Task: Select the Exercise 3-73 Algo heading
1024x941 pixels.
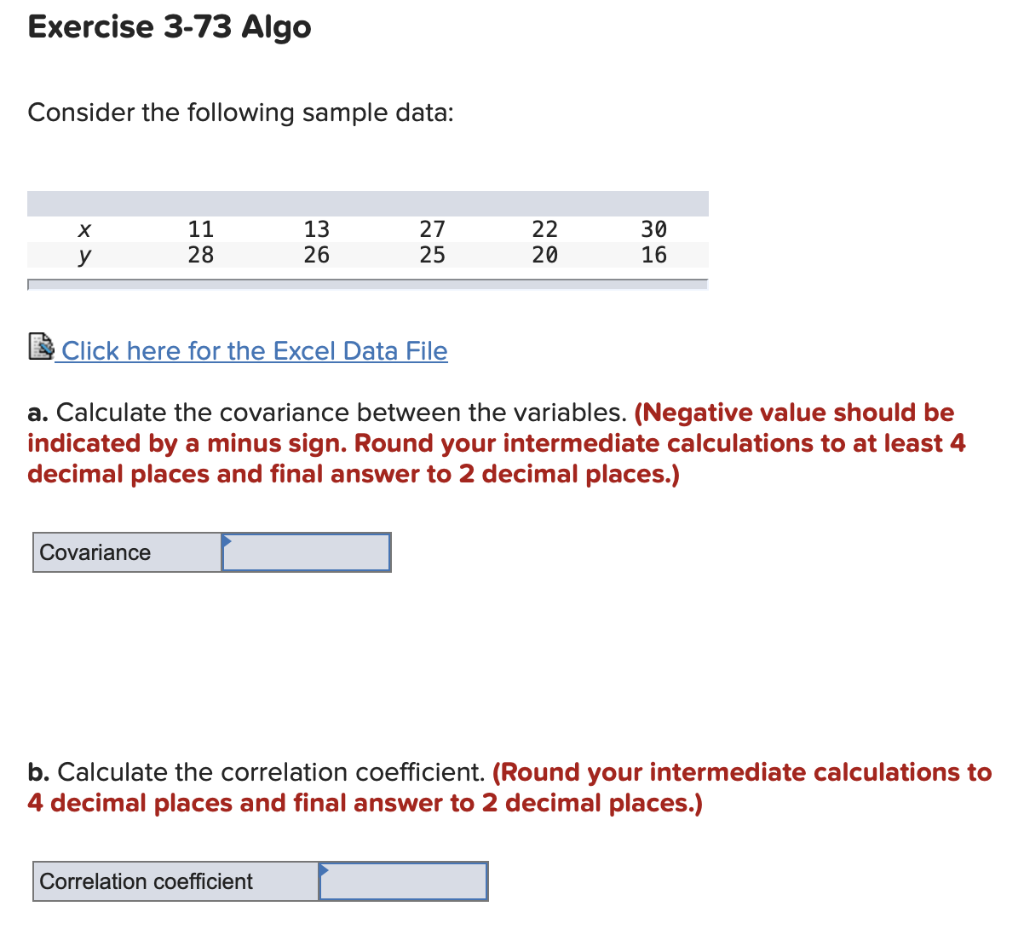Action: 169,26
